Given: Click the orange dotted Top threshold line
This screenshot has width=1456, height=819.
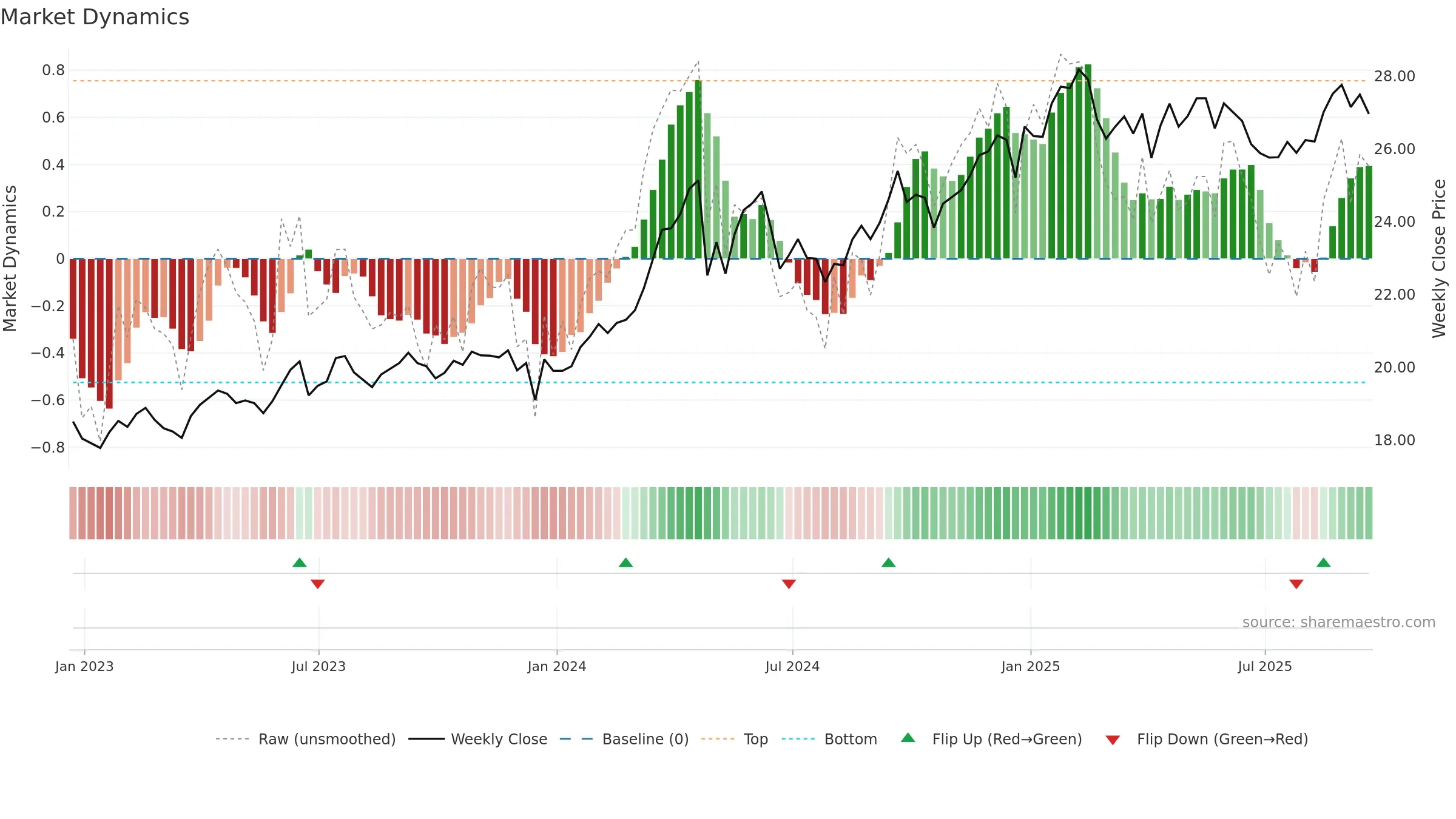Looking at the screenshot, I should pos(721,81).
